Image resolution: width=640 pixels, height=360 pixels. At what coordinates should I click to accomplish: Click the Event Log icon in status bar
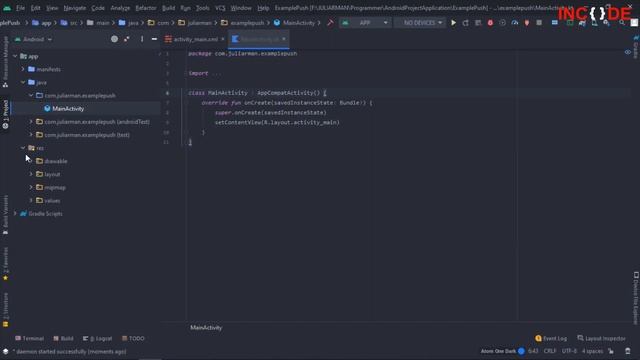(x=538, y=338)
